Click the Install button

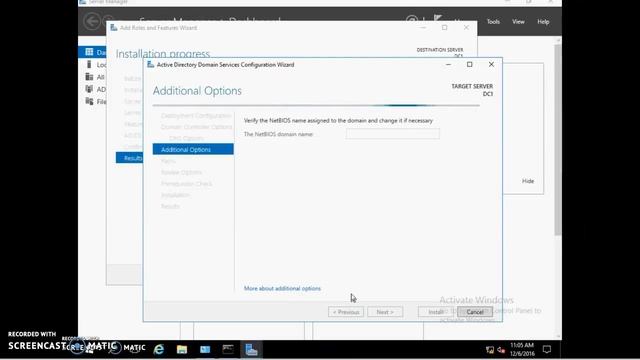(x=436, y=312)
